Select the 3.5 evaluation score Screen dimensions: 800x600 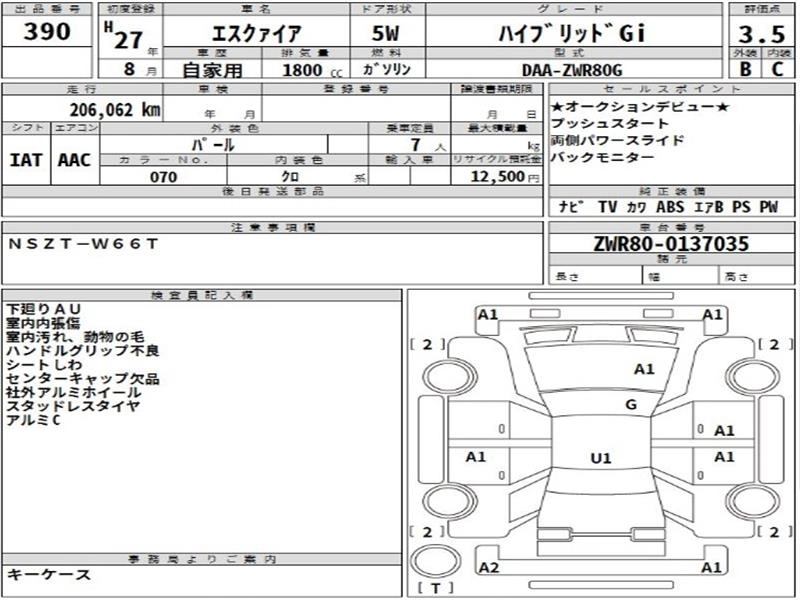tap(762, 34)
